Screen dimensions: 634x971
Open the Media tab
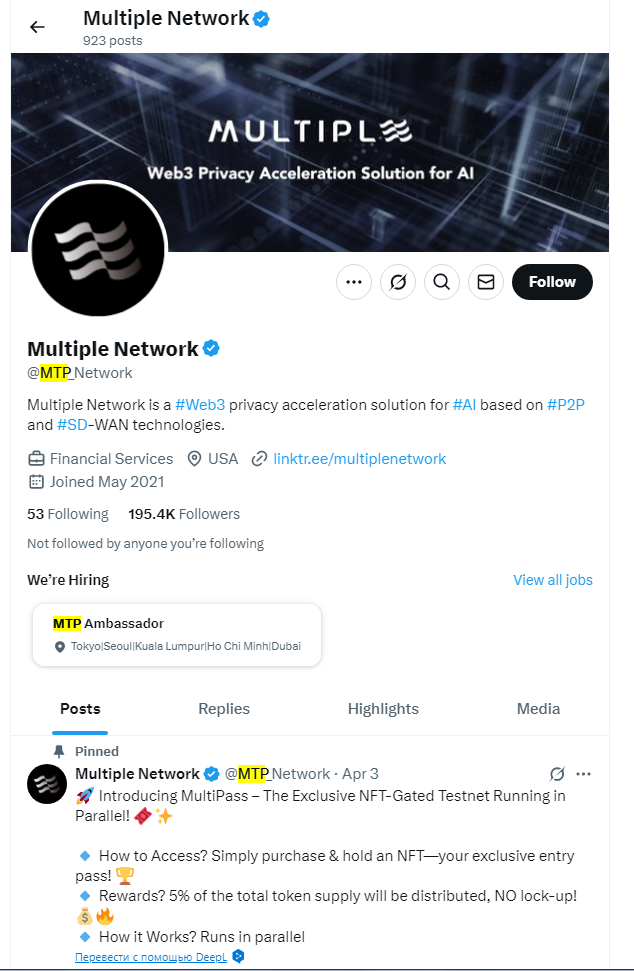[538, 709]
